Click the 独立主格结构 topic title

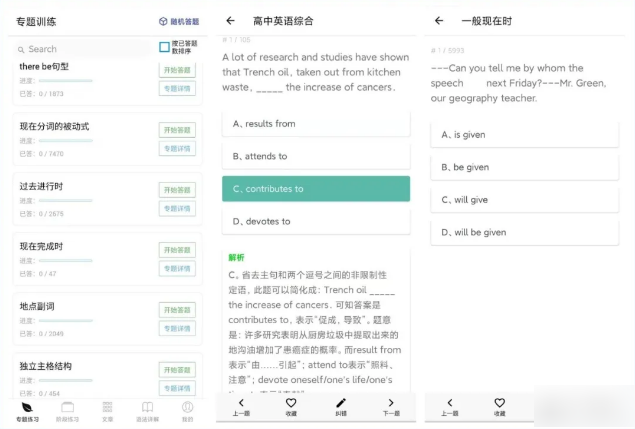pos(45,366)
